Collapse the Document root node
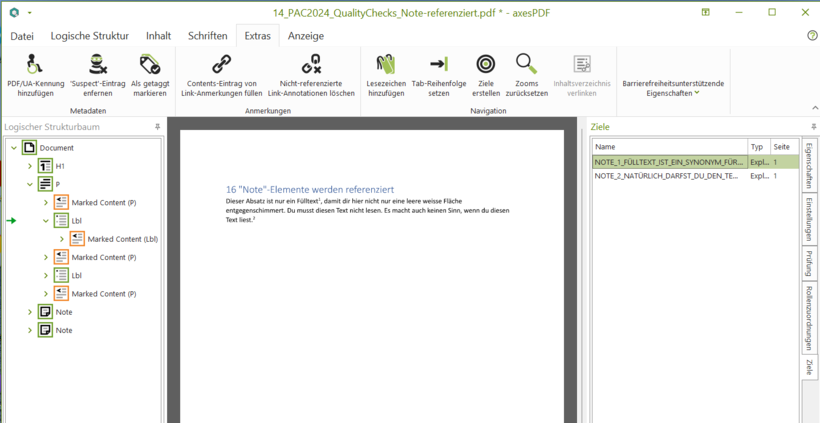 pos(14,148)
